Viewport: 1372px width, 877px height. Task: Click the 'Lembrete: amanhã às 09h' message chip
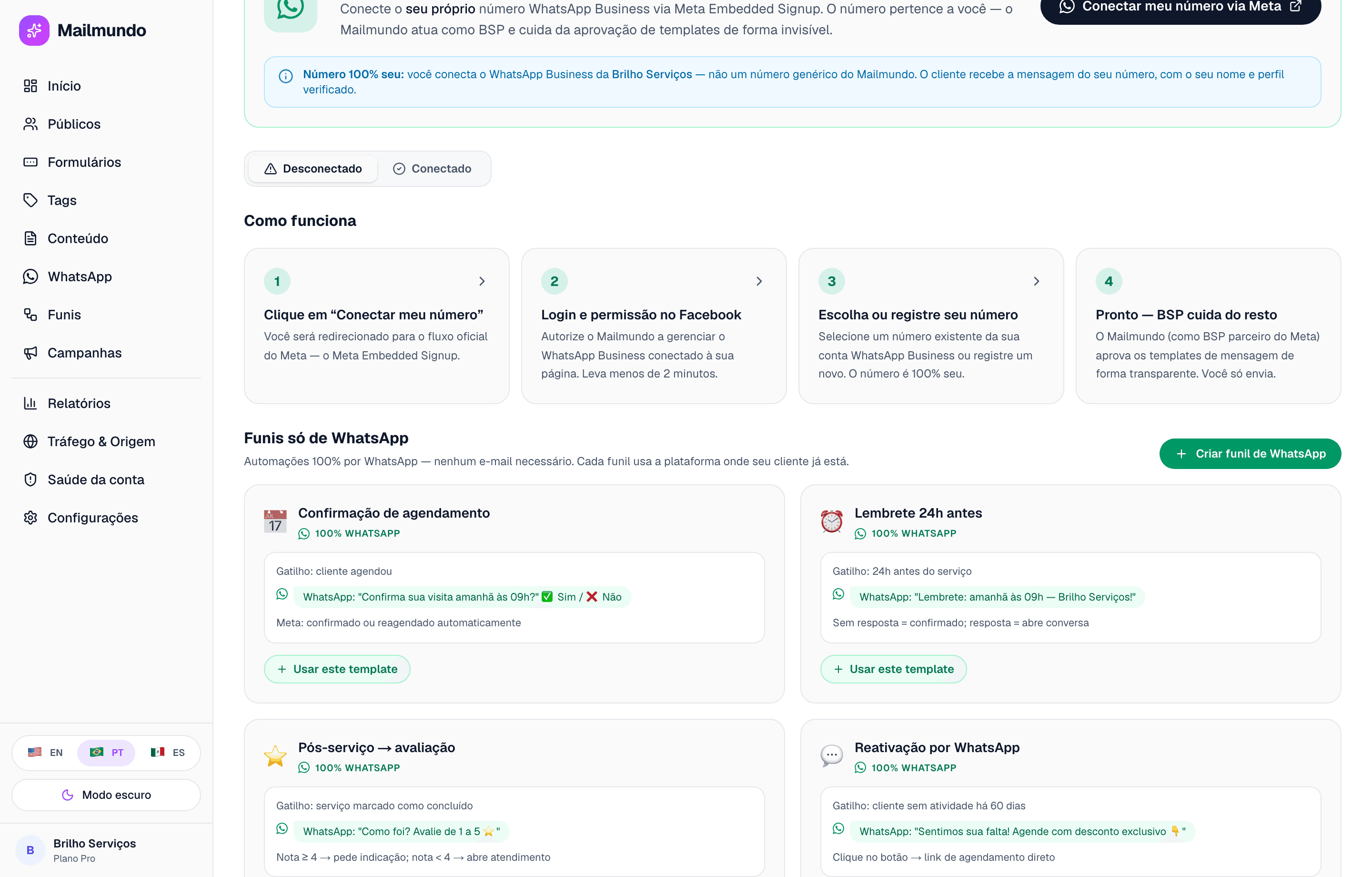tap(997, 597)
